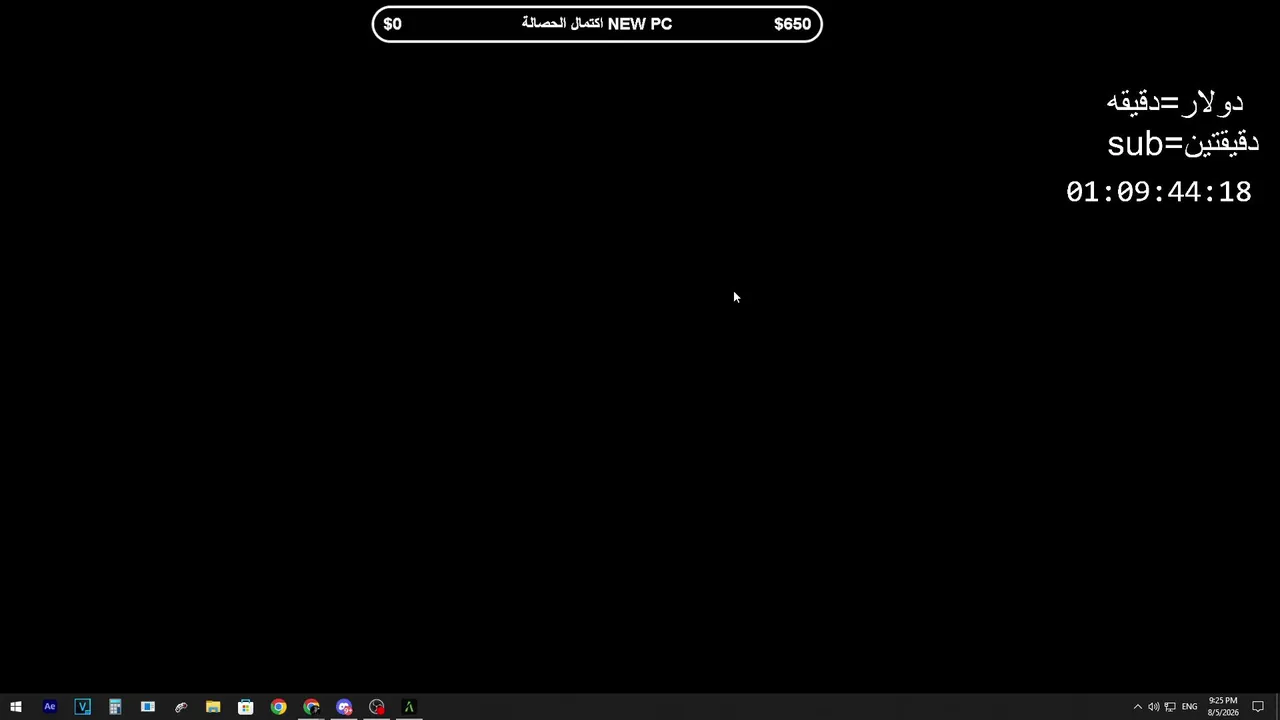The width and height of the screenshot is (1280, 720).
Task: Click the Show desktop sliver at taskbar end
Action: coord(1277,707)
